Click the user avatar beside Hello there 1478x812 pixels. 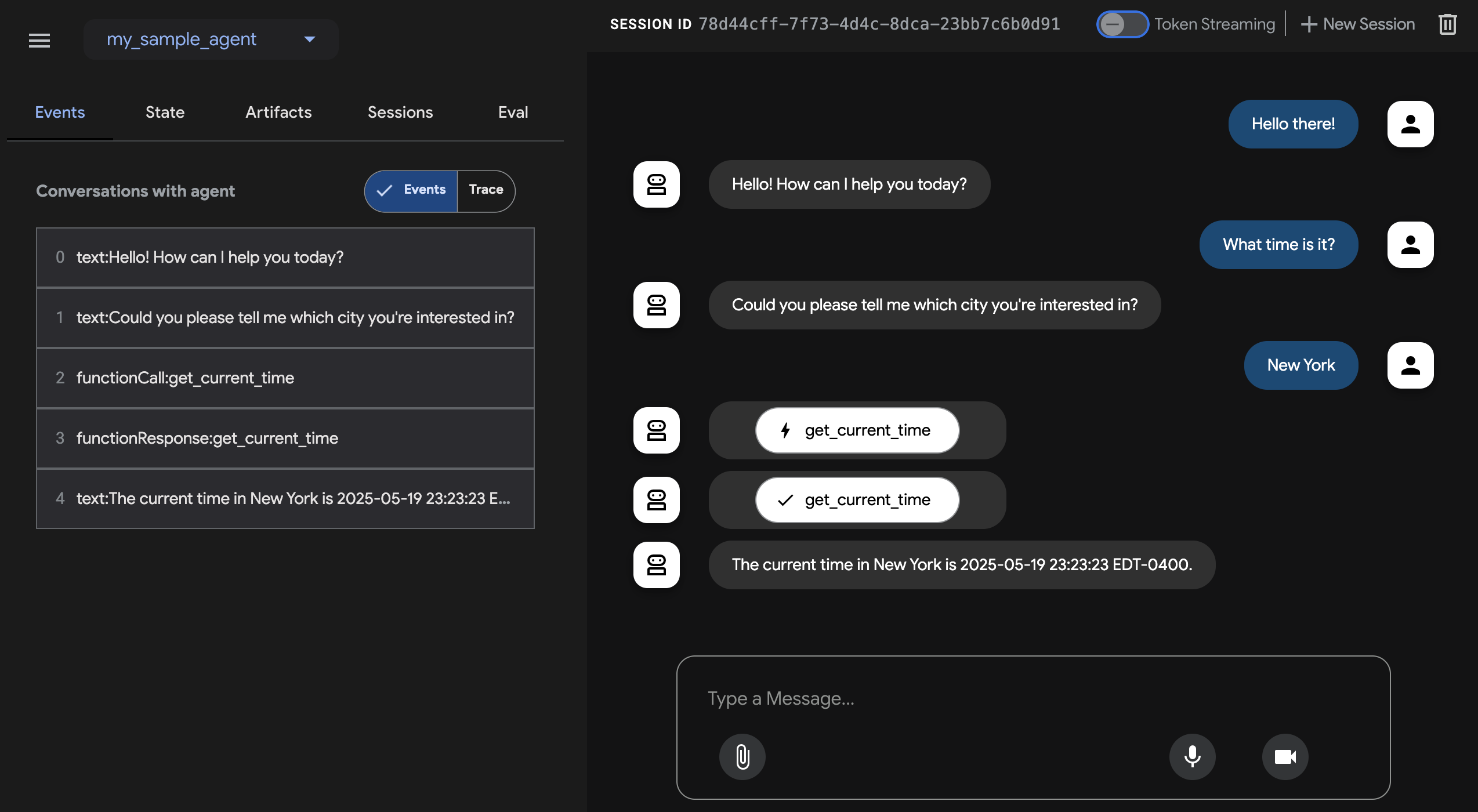[x=1410, y=124]
